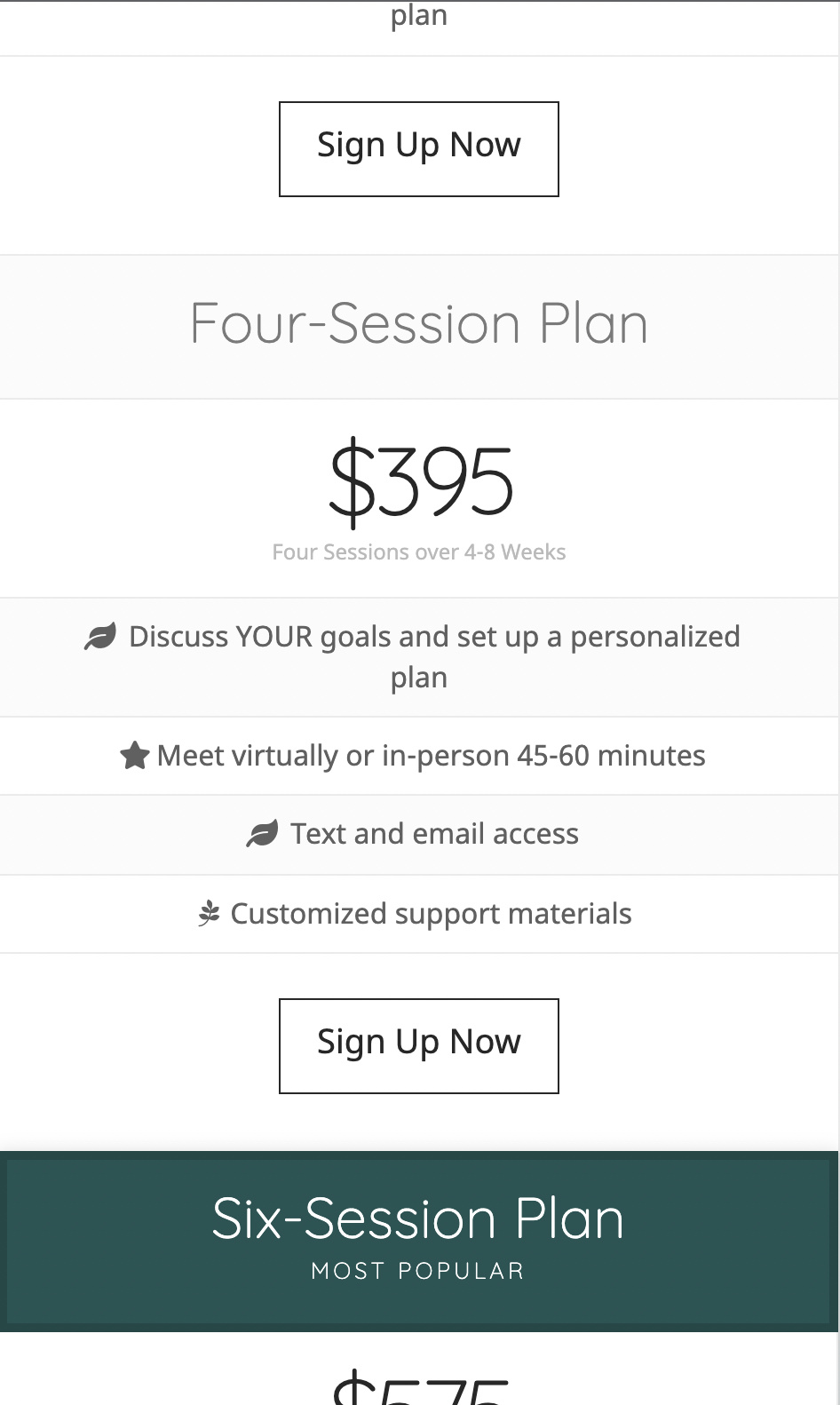Click the leaf icon beside Discuss YOUR goals

(100, 637)
